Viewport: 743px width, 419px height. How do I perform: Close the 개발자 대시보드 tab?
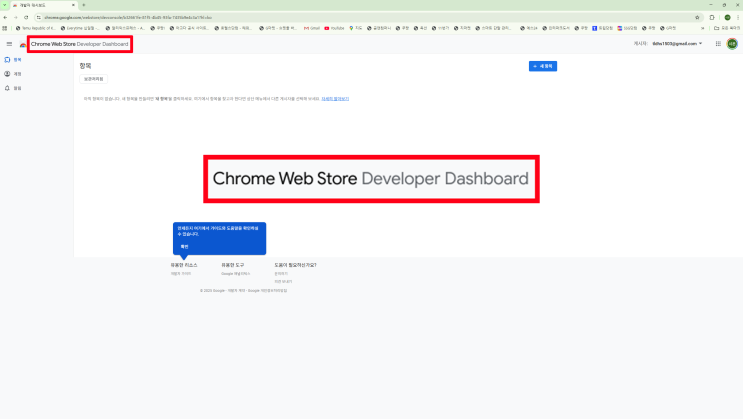73,5
